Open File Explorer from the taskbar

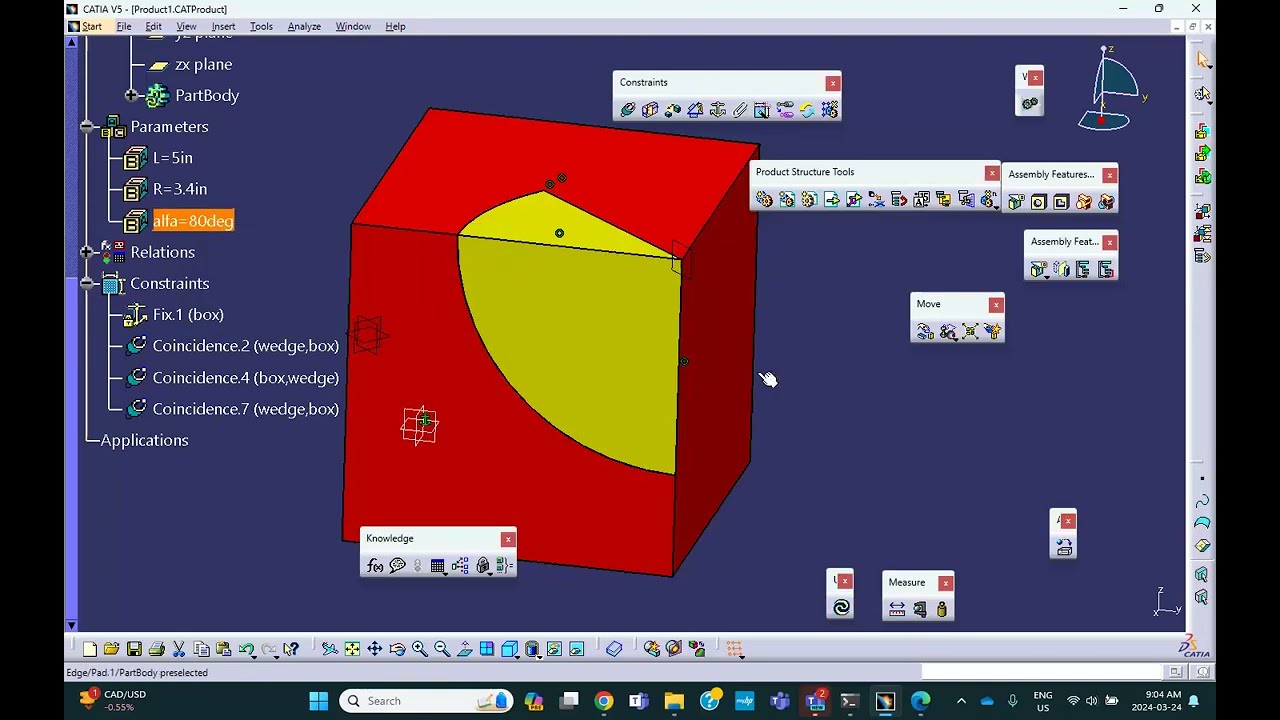(x=674, y=701)
